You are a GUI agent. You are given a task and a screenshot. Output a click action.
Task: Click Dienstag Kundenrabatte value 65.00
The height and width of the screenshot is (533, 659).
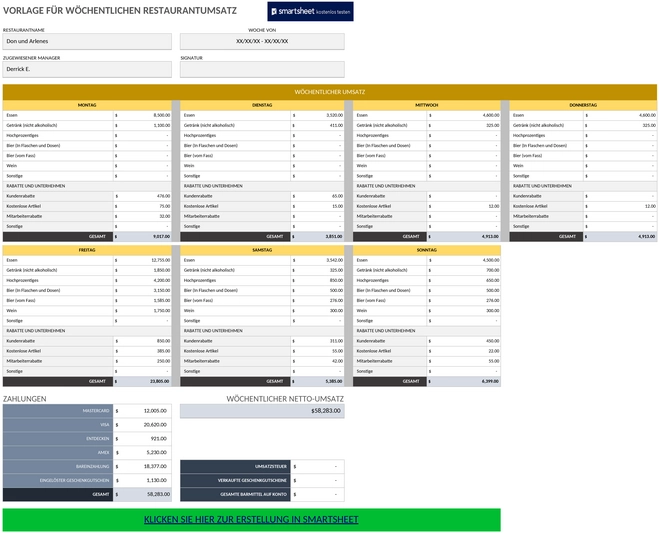[317, 196]
